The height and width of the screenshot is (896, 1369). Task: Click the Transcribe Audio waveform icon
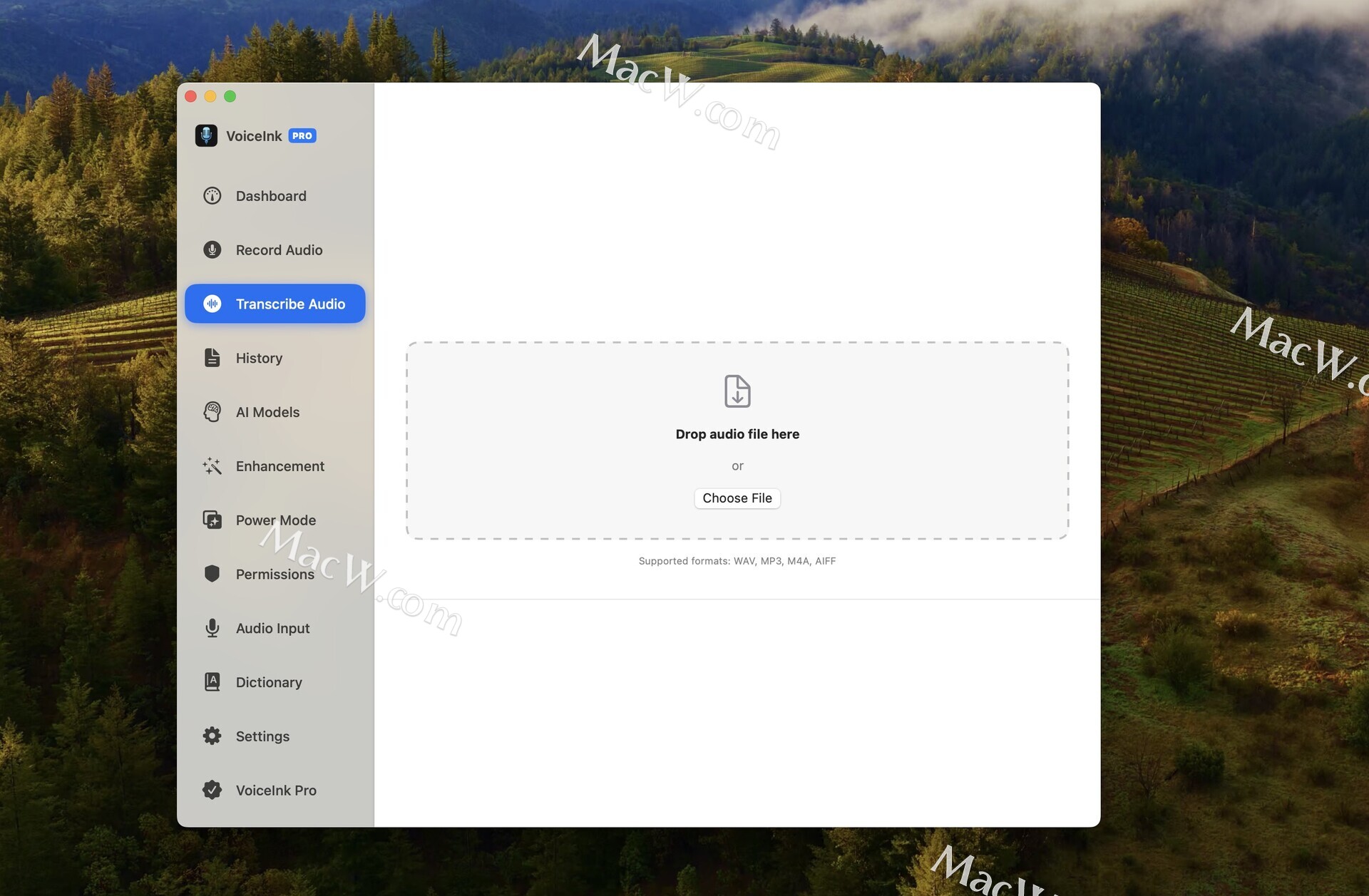212,304
